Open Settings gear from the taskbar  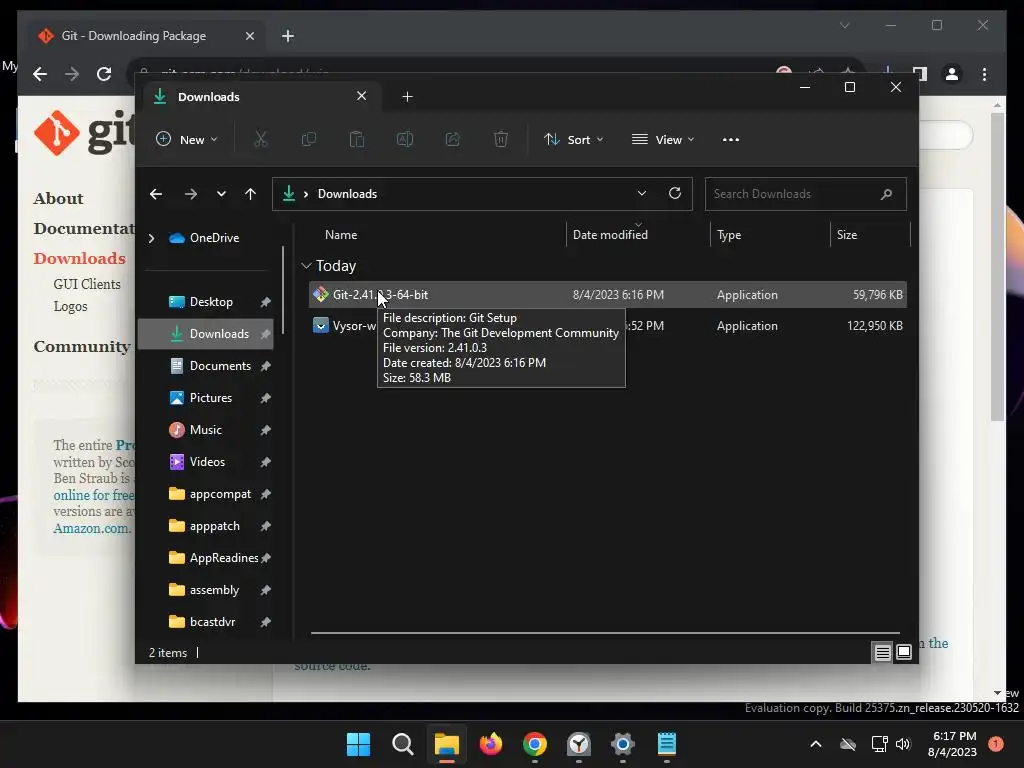(x=622, y=744)
